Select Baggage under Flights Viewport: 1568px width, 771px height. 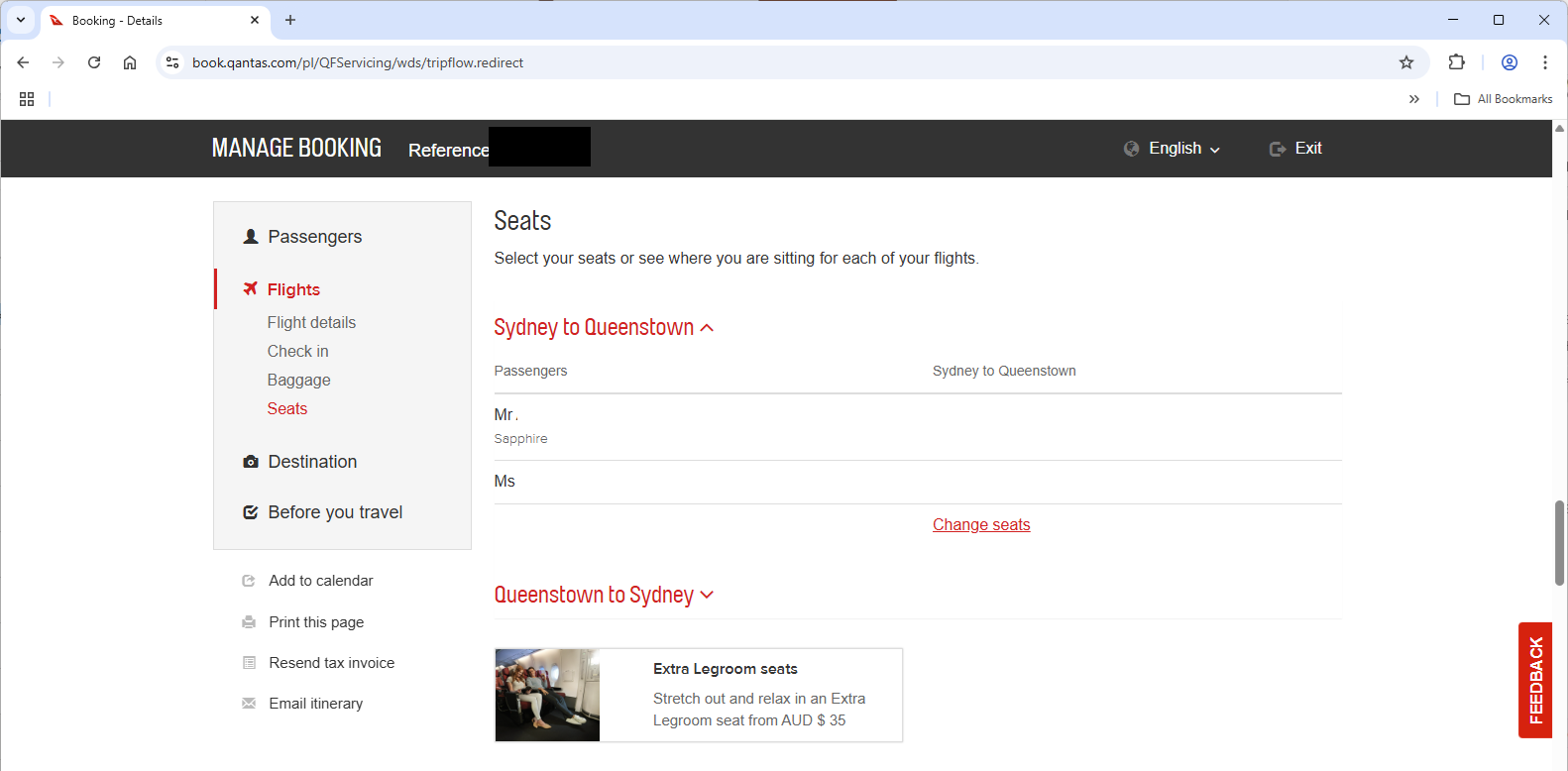coord(298,381)
